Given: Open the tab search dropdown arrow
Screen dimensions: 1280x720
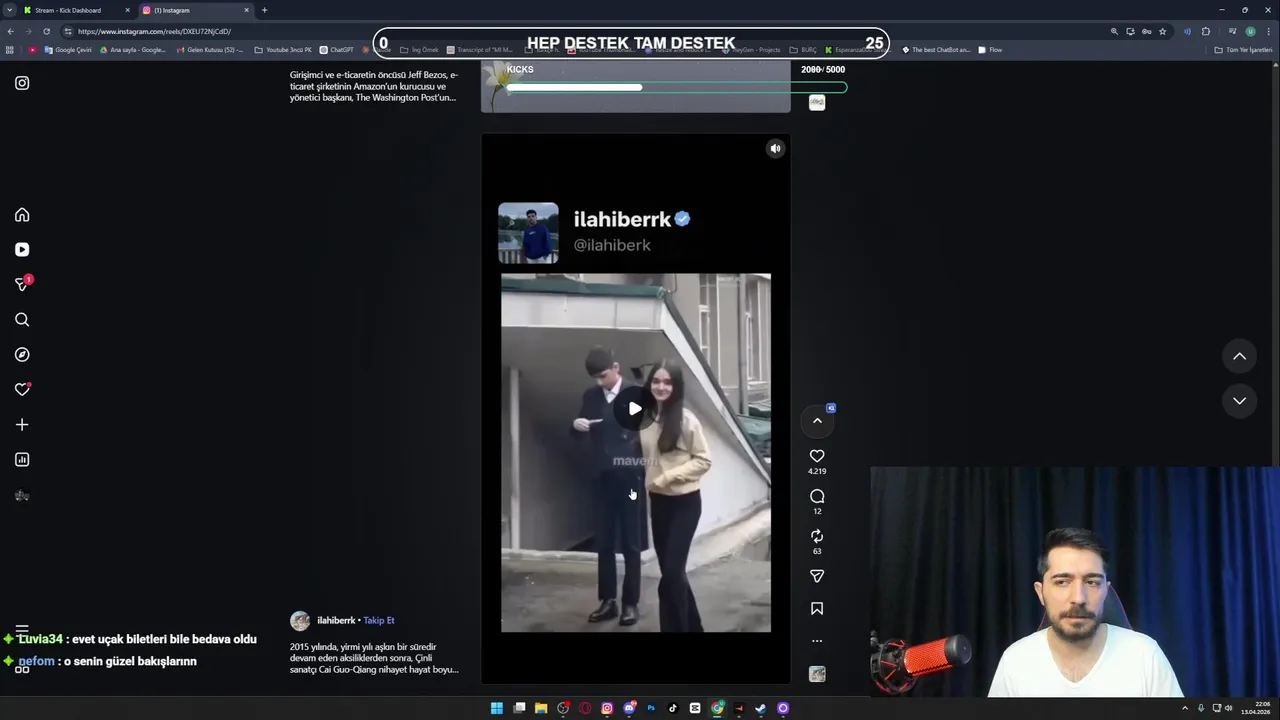Looking at the screenshot, I should point(9,10).
